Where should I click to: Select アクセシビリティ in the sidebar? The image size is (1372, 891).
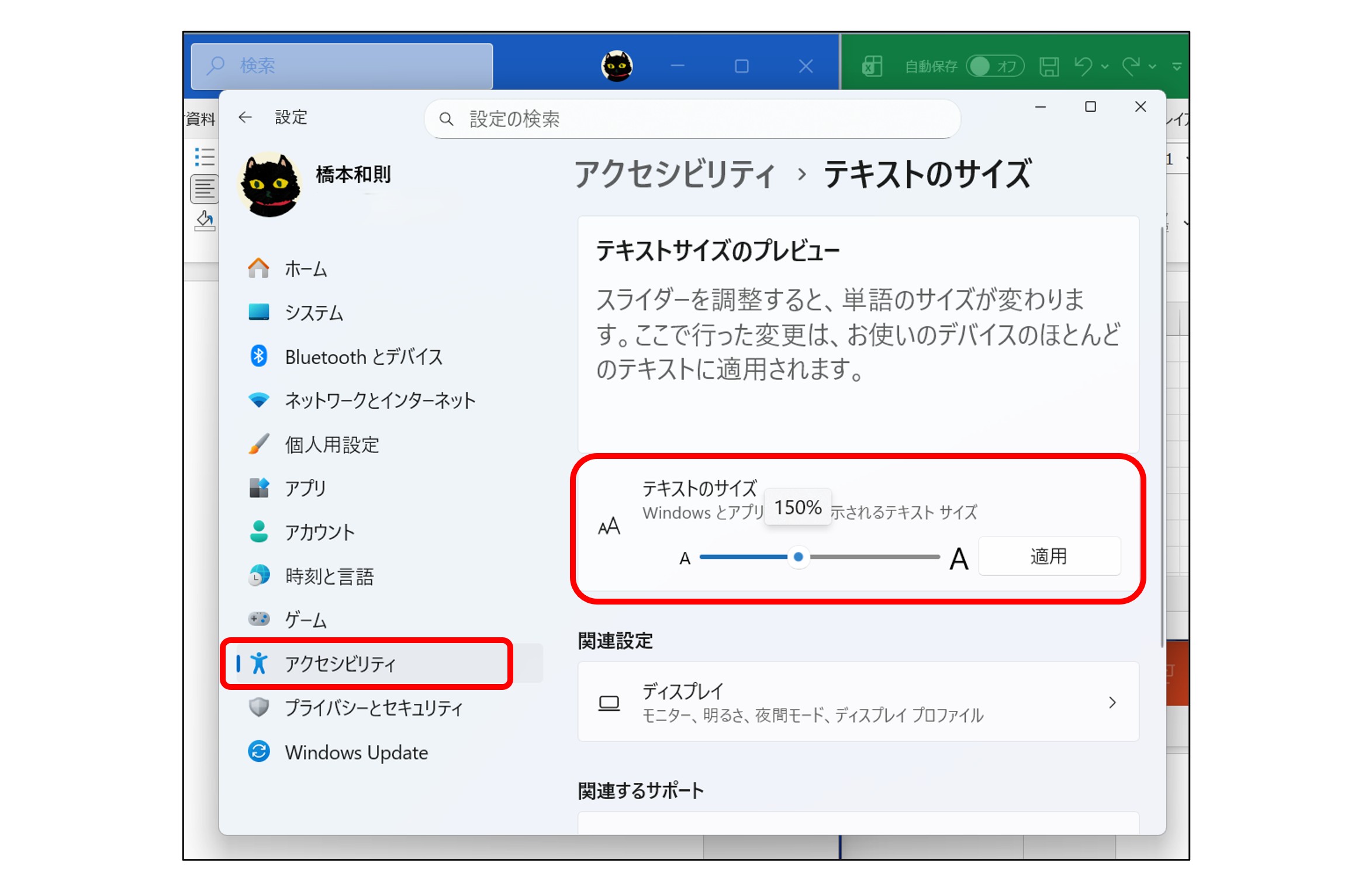[x=340, y=664]
